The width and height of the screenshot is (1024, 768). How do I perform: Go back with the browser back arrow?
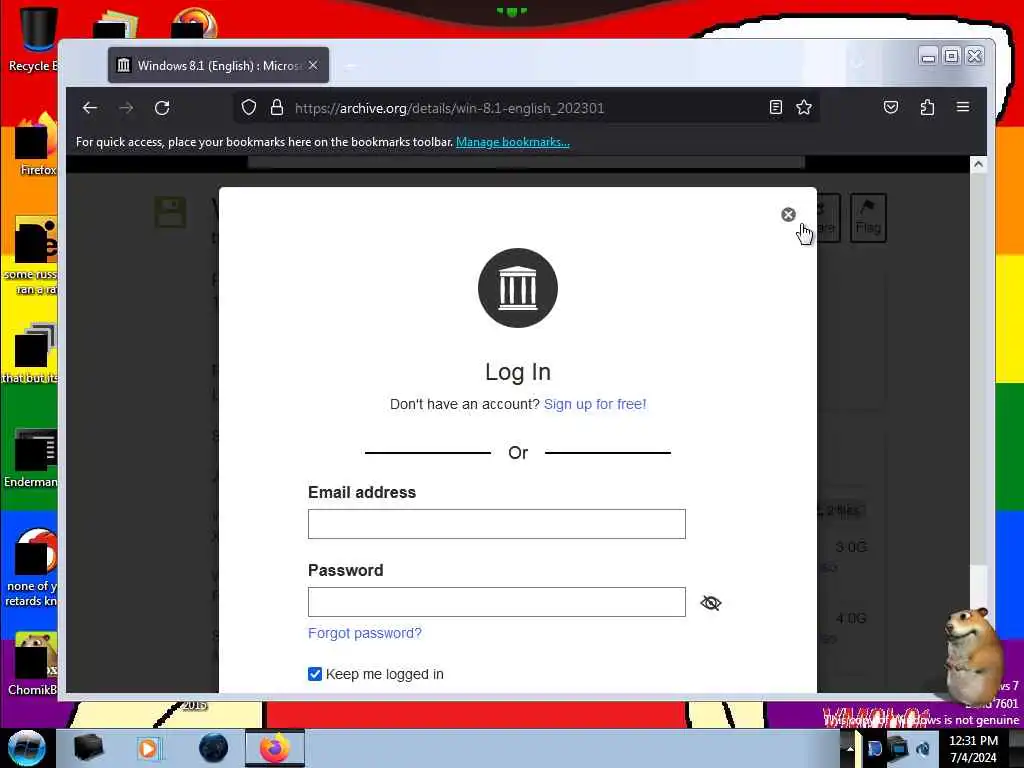click(90, 108)
